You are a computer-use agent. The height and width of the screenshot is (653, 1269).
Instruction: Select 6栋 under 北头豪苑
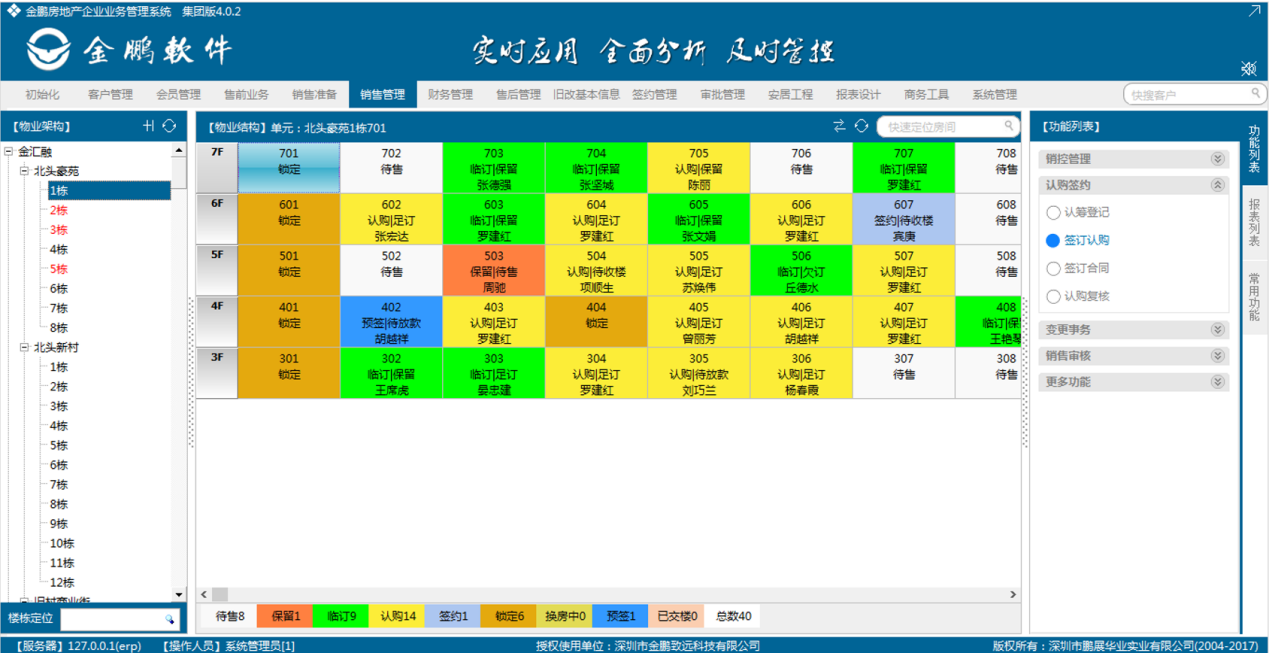59,289
